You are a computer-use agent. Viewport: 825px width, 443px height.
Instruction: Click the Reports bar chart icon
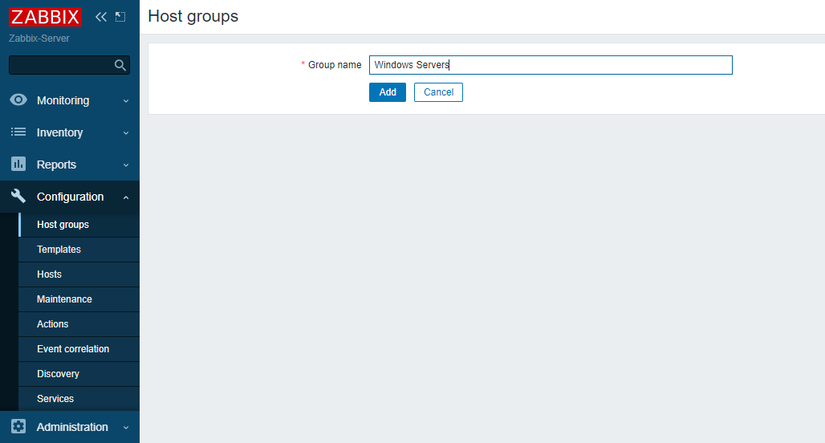tap(18, 164)
